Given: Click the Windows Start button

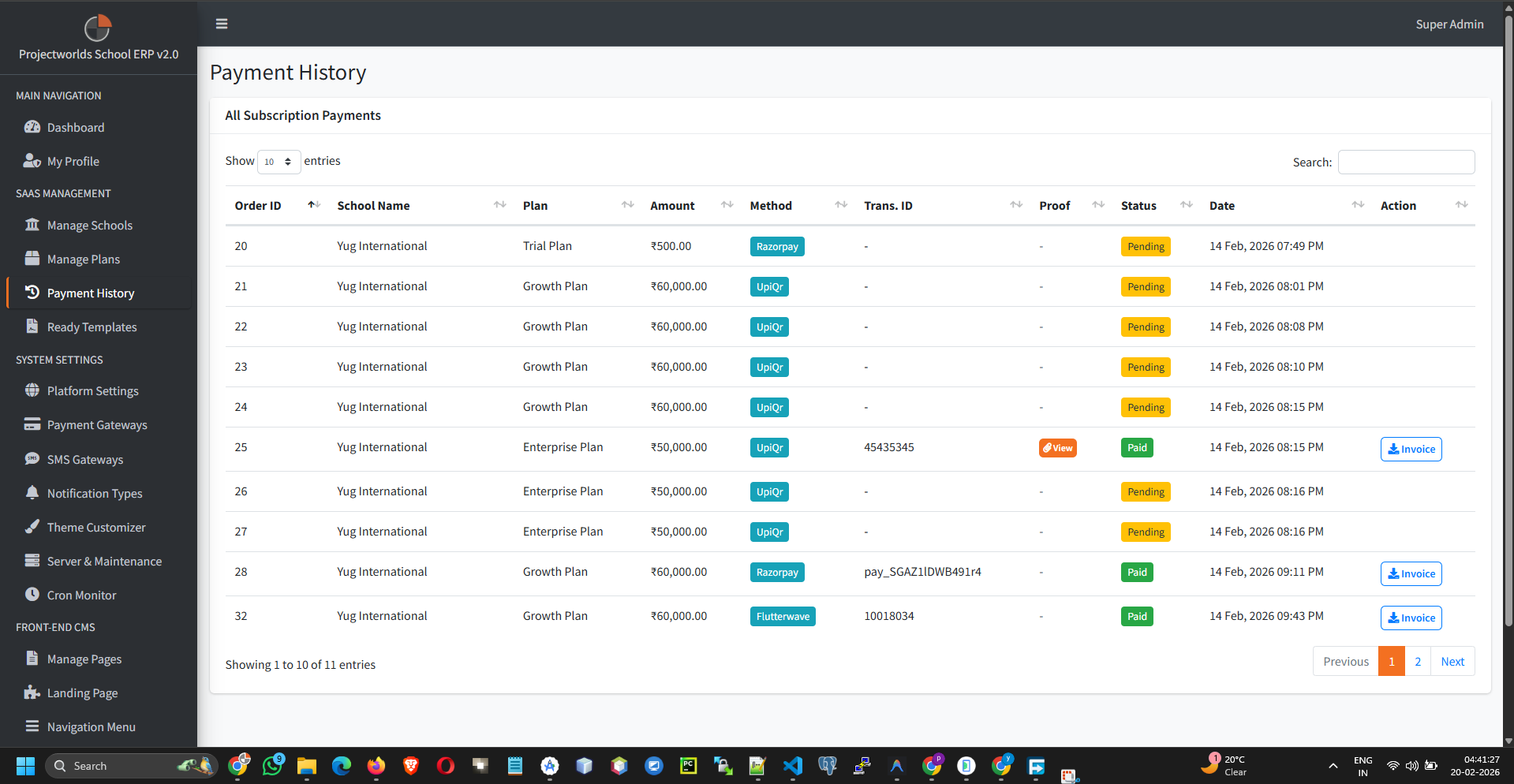Looking at the screenshot, I should click(x=24, y=766).
